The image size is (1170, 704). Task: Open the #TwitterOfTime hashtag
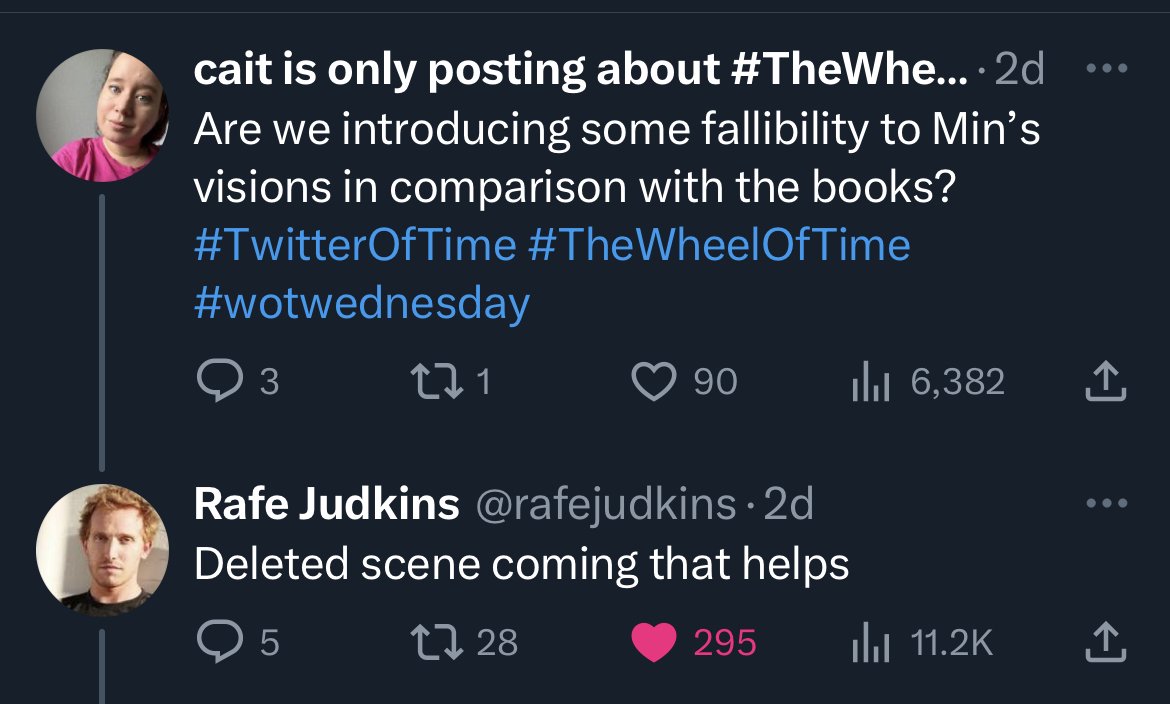coord(354,245)
